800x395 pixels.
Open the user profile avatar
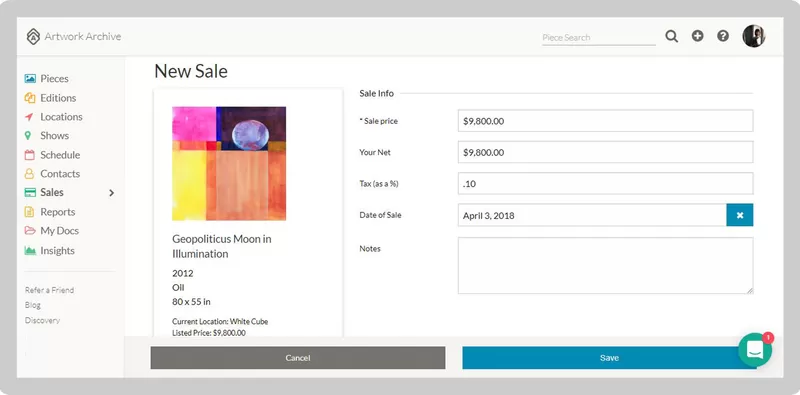[754, 36]
